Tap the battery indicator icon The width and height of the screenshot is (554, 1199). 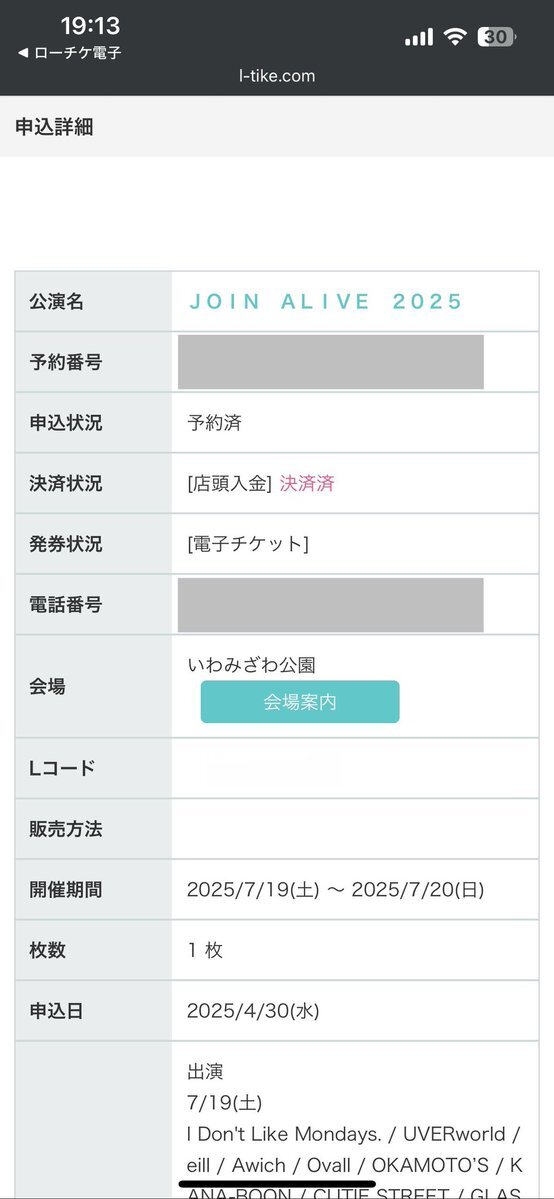click(x=497, y=37)
